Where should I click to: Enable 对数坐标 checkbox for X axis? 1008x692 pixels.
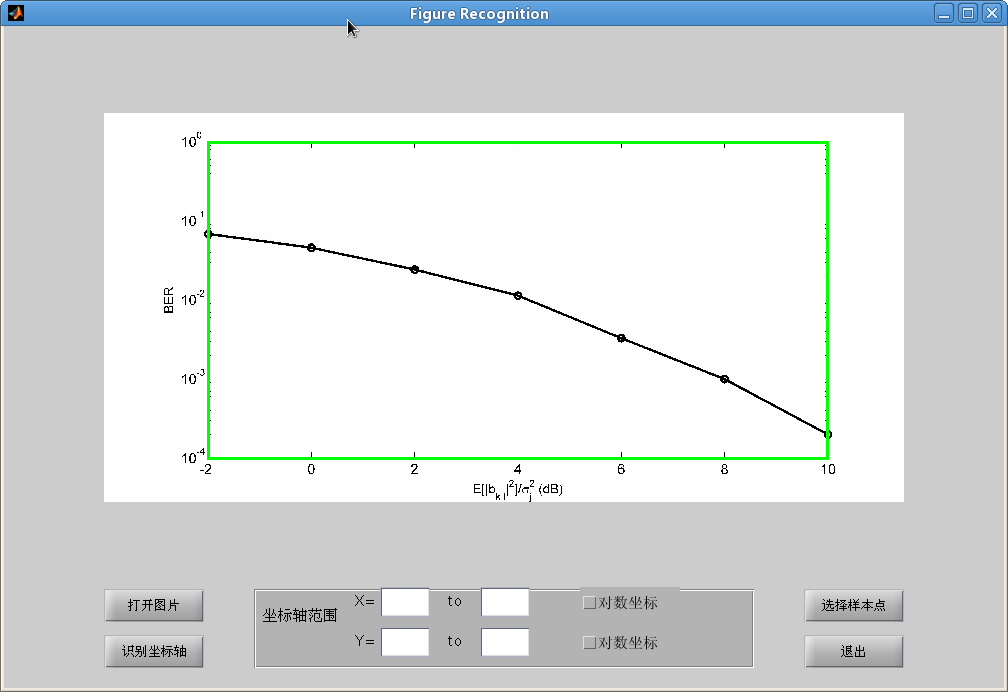(590, 603)
